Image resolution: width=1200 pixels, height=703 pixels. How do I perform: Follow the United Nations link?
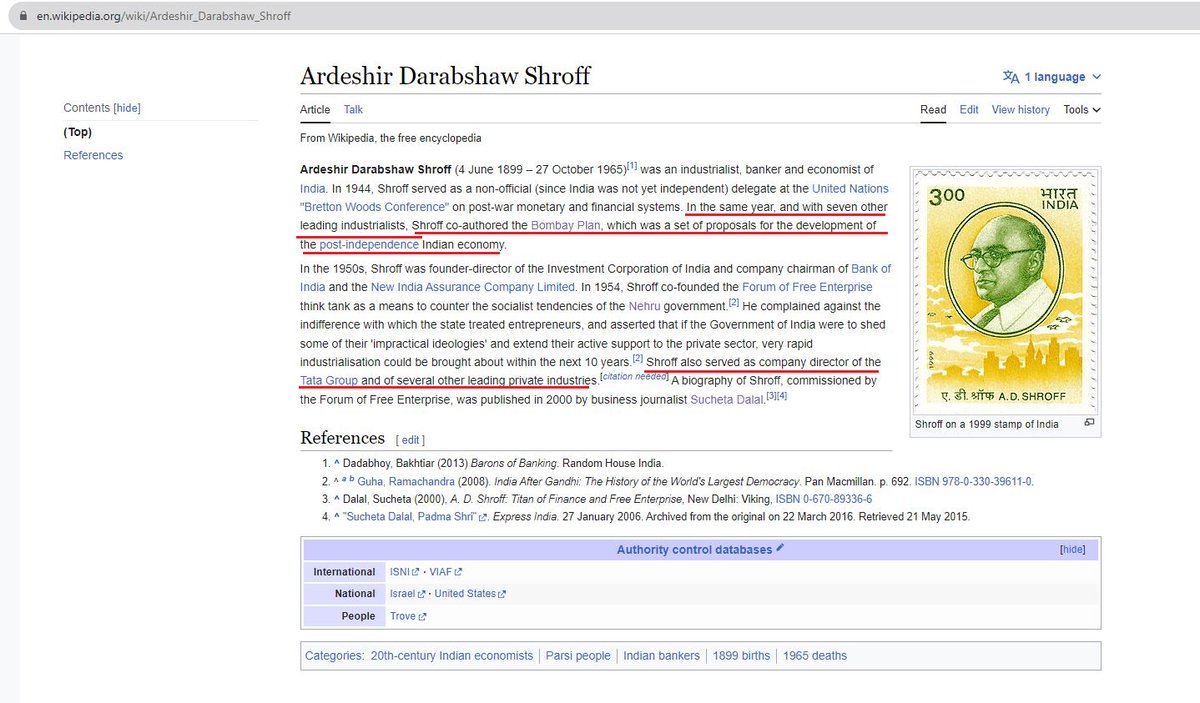[x=850, y=188]
